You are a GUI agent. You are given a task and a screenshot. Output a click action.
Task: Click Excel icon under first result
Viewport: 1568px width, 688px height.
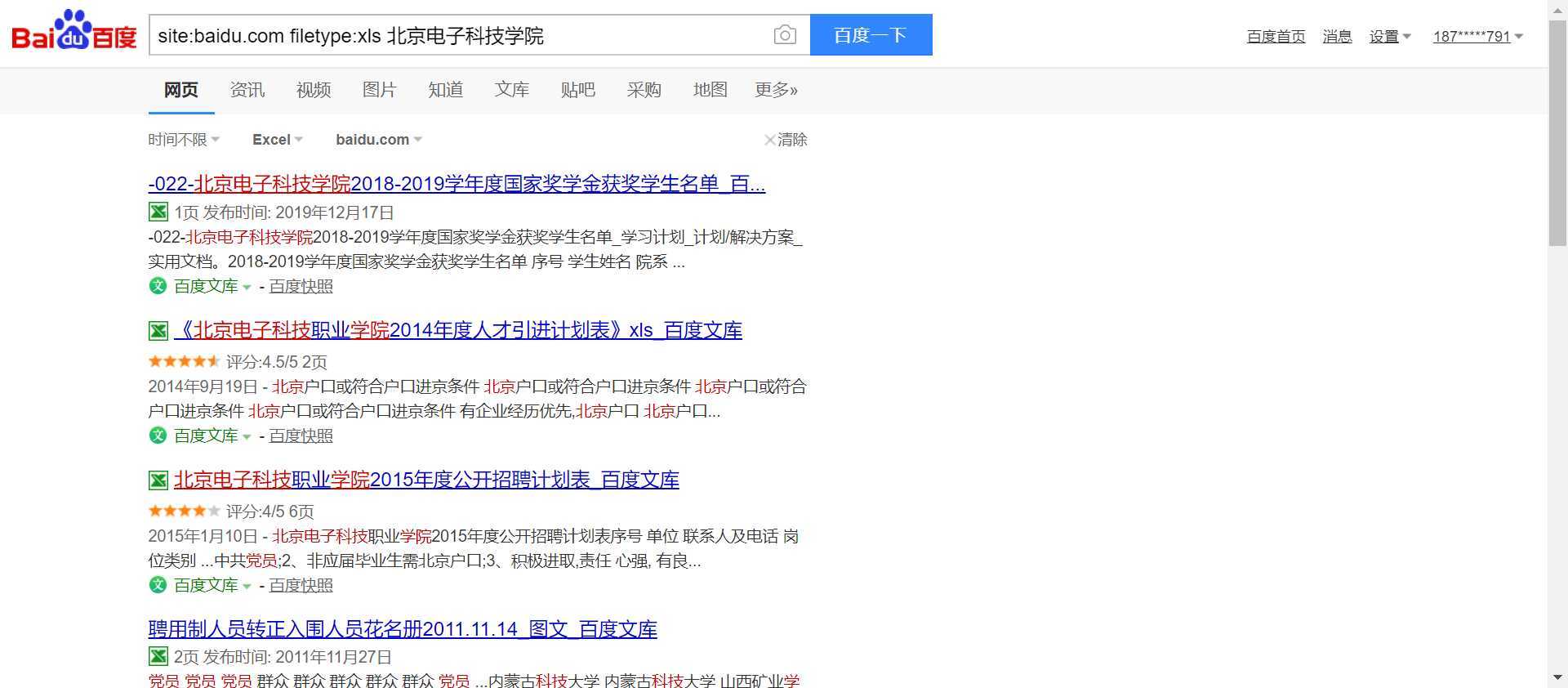click(x=158, y=212)
